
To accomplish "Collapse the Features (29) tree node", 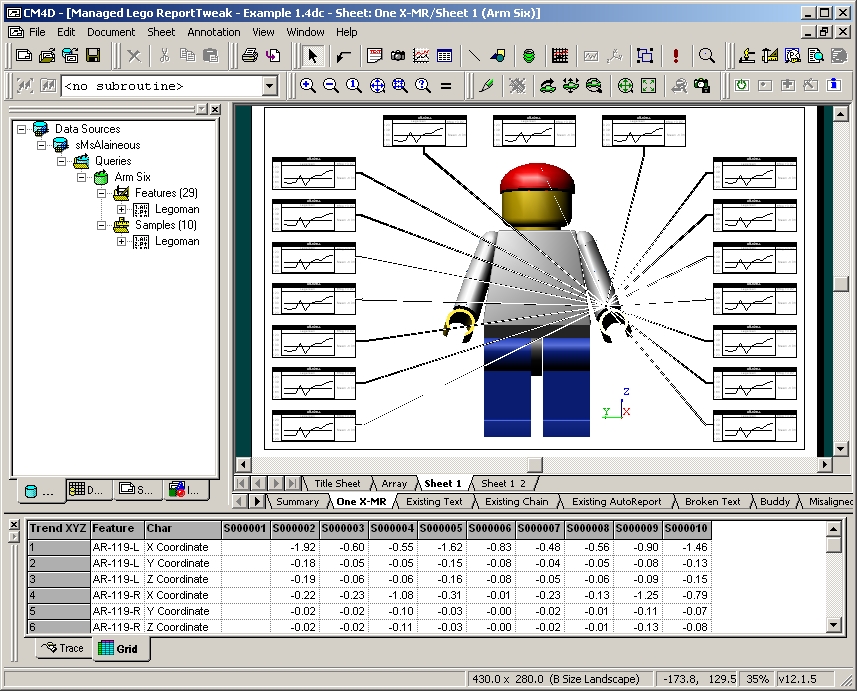I will (x=102, y=193).
